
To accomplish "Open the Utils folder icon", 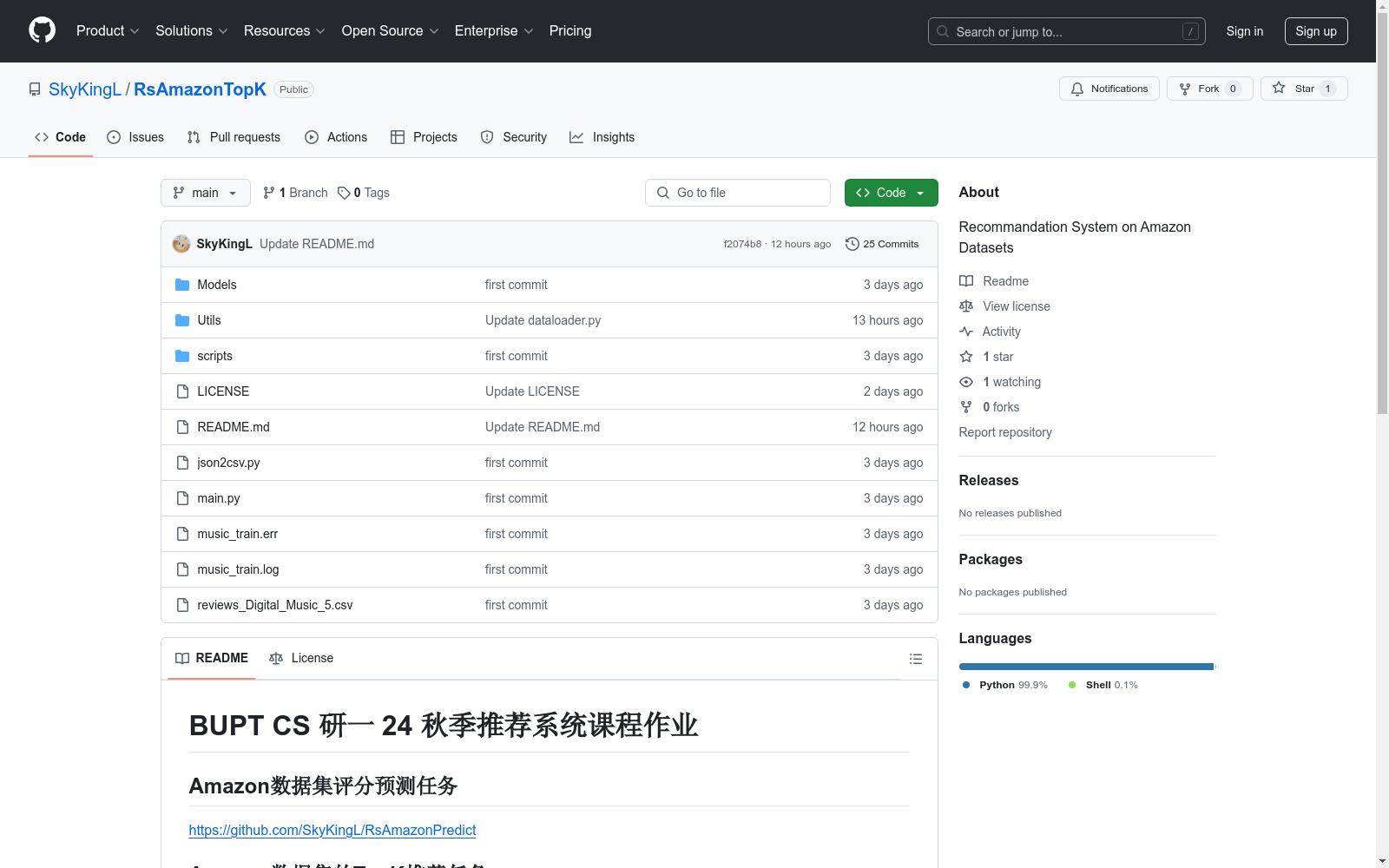I will click(182, 320).
